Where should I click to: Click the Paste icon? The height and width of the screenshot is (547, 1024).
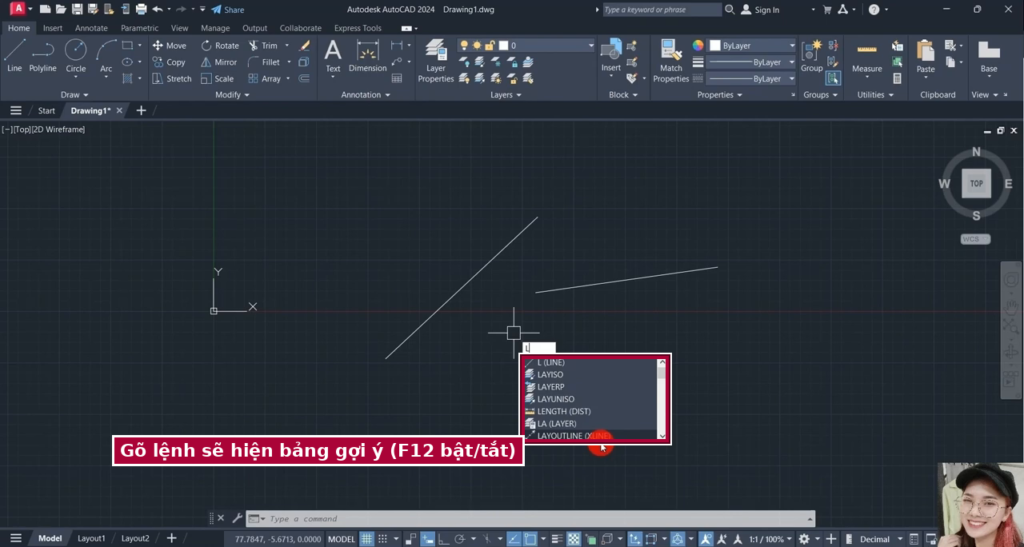(925, 55)
